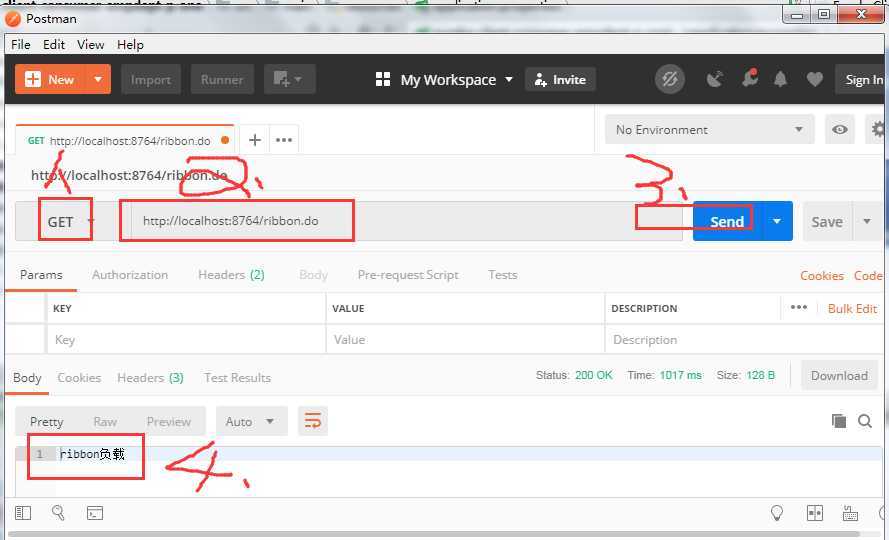
Task: Click the search response magnifier icon
Action: click(865, 420)
